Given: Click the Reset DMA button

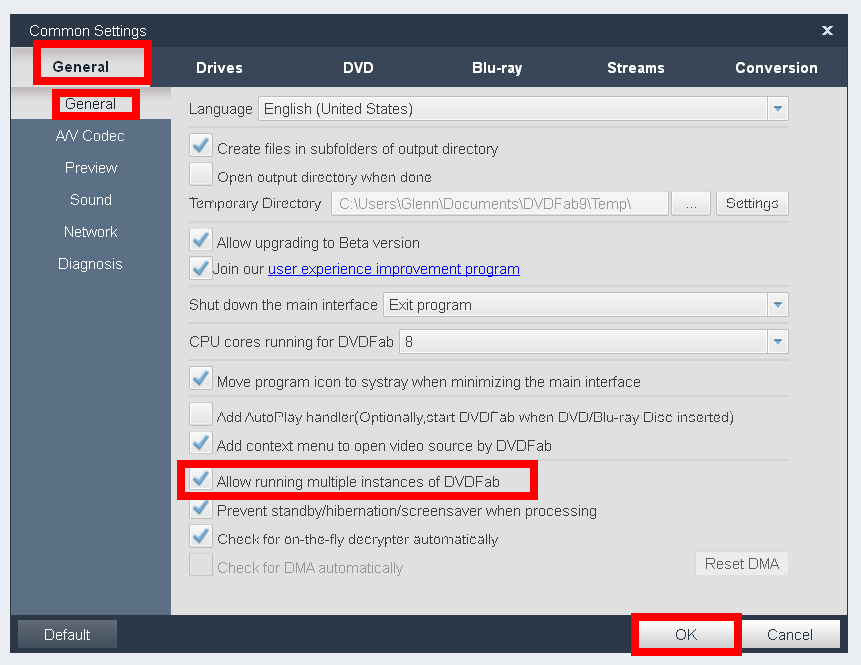Looking at the screenshot, I should pyautogui.click(x=742, y=564).
